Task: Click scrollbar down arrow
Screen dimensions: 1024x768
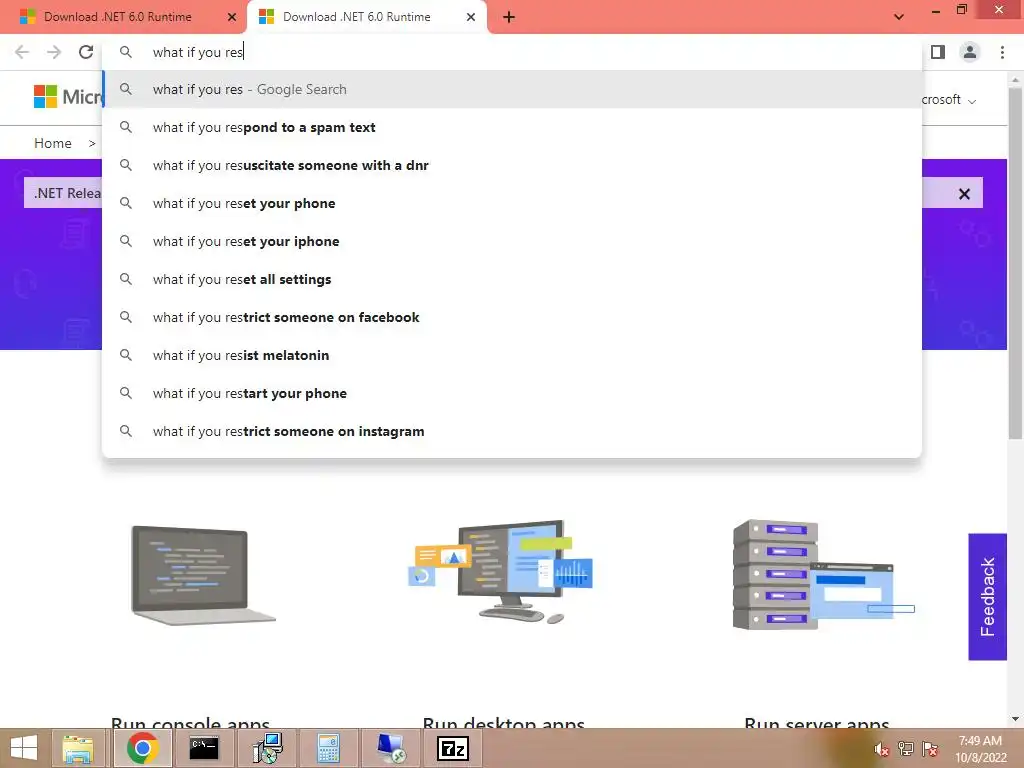Action: [x=1015, y=719]
